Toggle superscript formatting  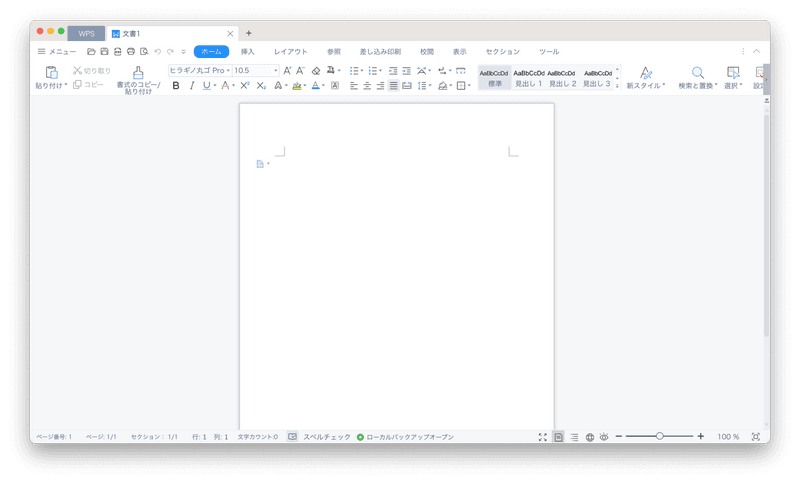(244, 86)
